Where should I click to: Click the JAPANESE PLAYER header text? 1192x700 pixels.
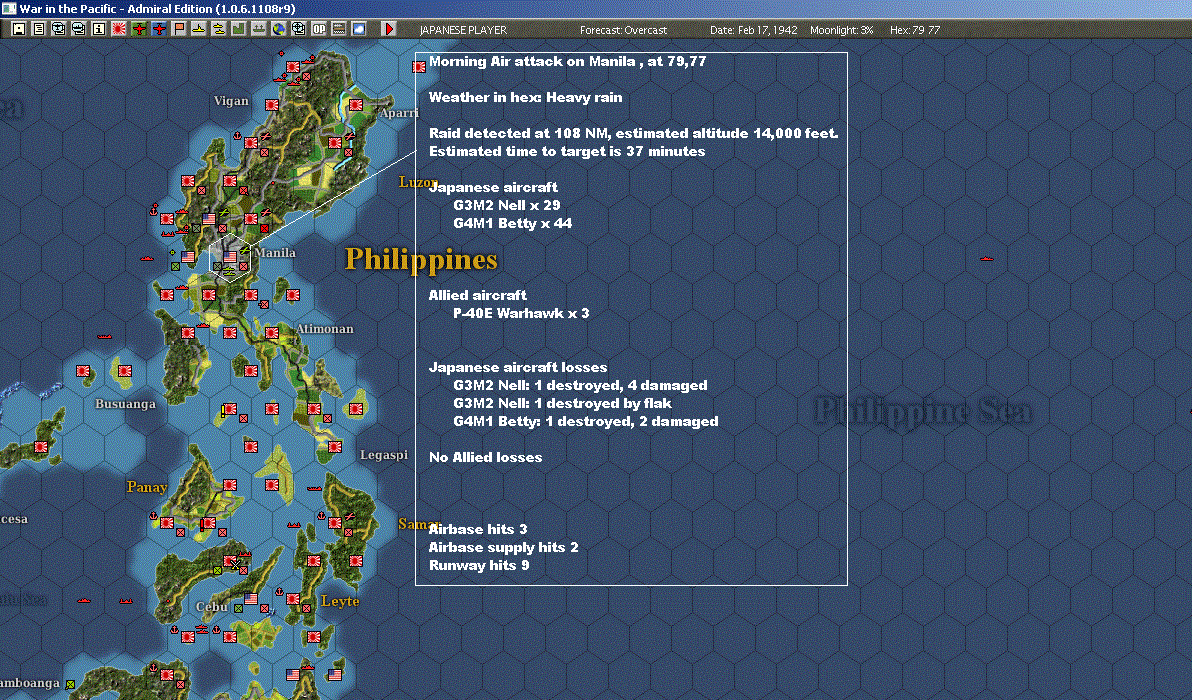[x=463, y=30]
